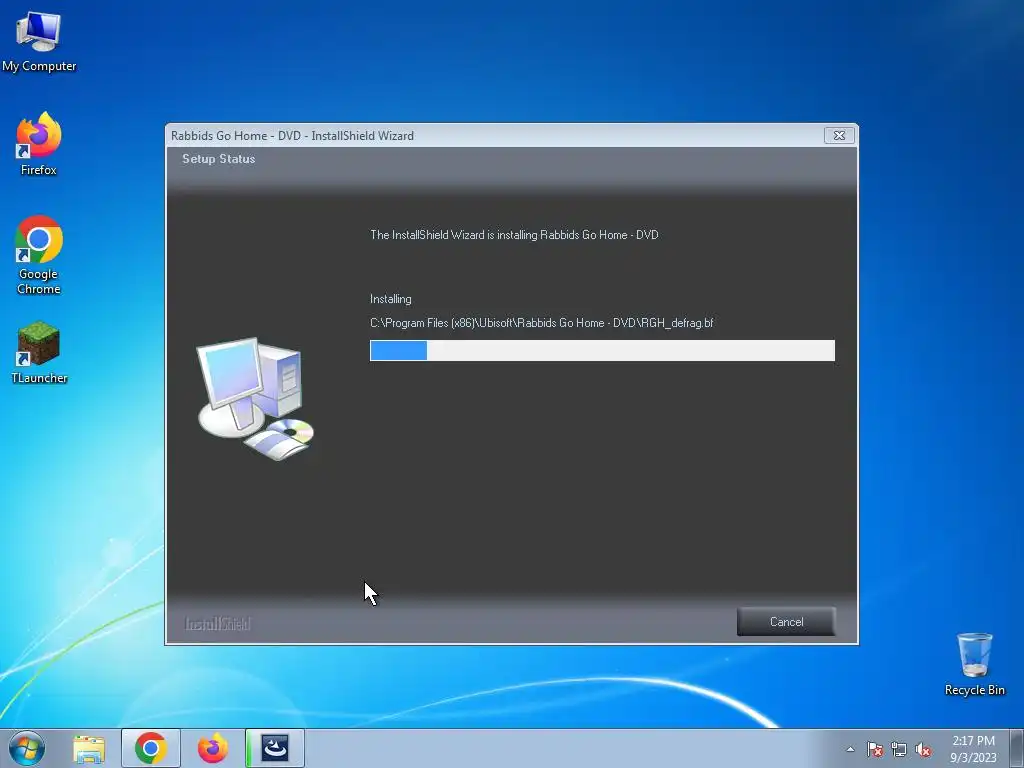This screenshot has height=768, width=1024.
Task: Click the RGH_defrag.bf install path text
Action: 541,323
